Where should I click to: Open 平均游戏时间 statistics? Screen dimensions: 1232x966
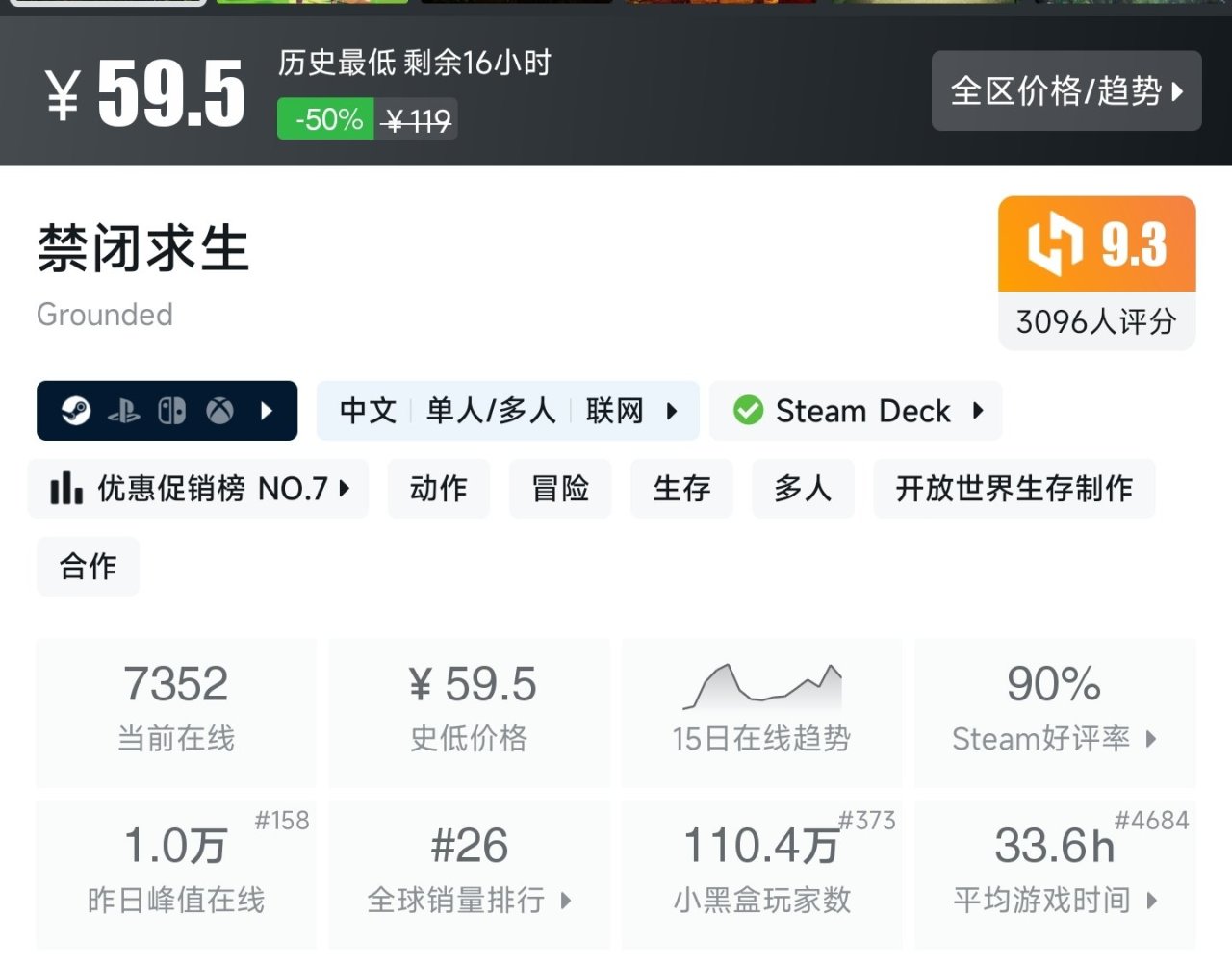tap(1054, 873)
